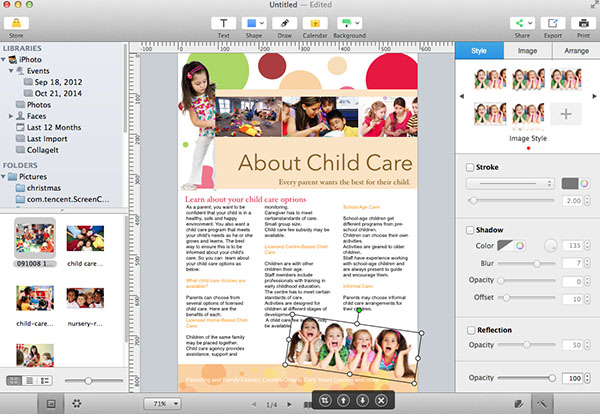Enable the Reflection checkbox

pyautogui.click(x=472, y=330)
